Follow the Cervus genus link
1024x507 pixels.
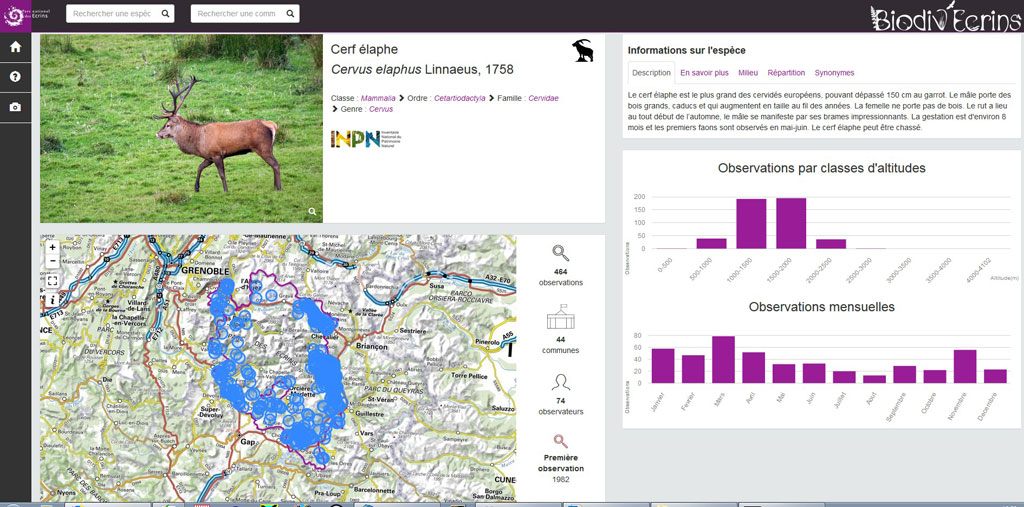[x=381, y=109]
